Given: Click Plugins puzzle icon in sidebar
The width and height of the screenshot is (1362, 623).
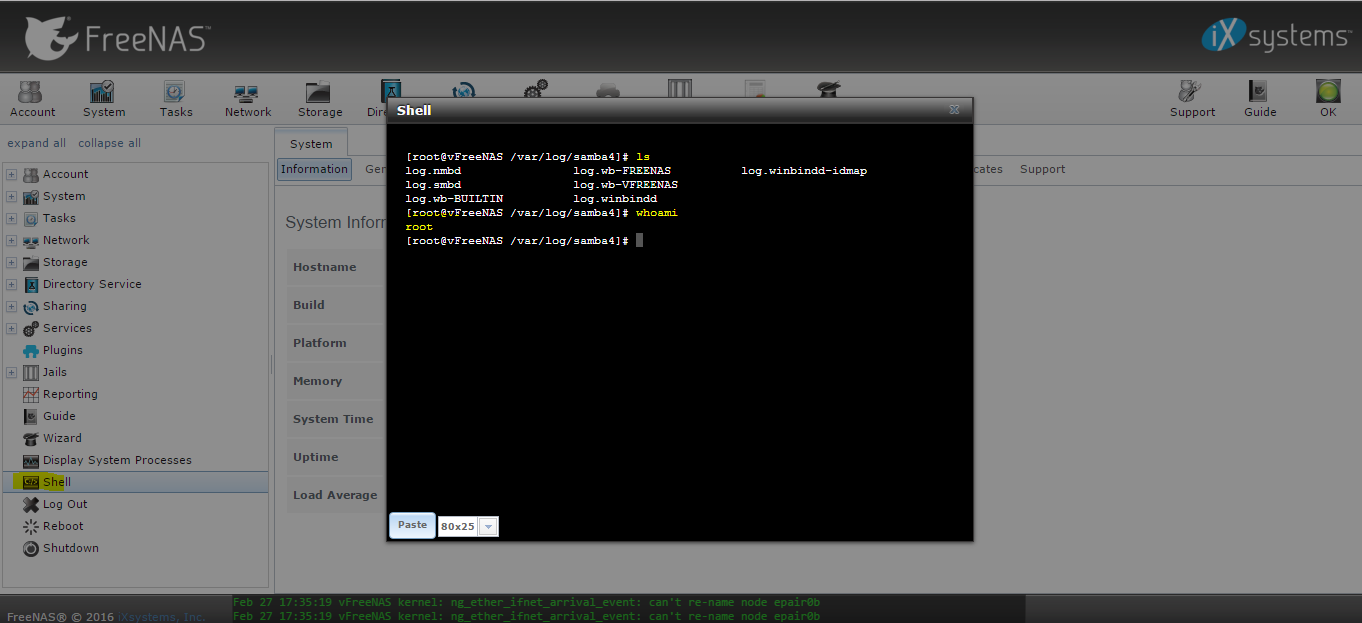Looking at the screenshot, I should 31,350.
